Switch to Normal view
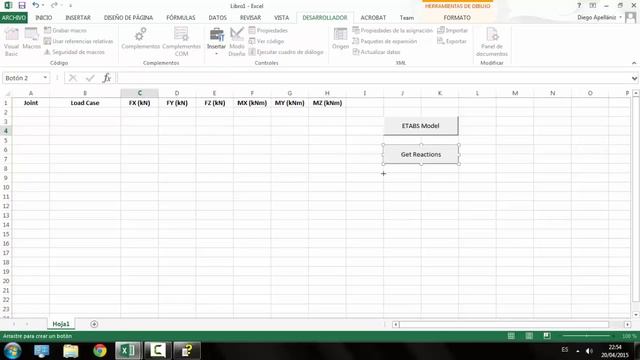 (511, 336)
